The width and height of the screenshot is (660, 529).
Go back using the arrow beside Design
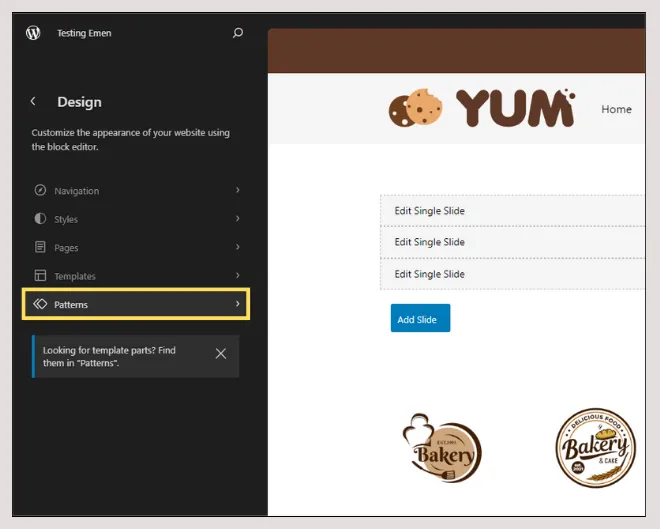pos(33,101)
